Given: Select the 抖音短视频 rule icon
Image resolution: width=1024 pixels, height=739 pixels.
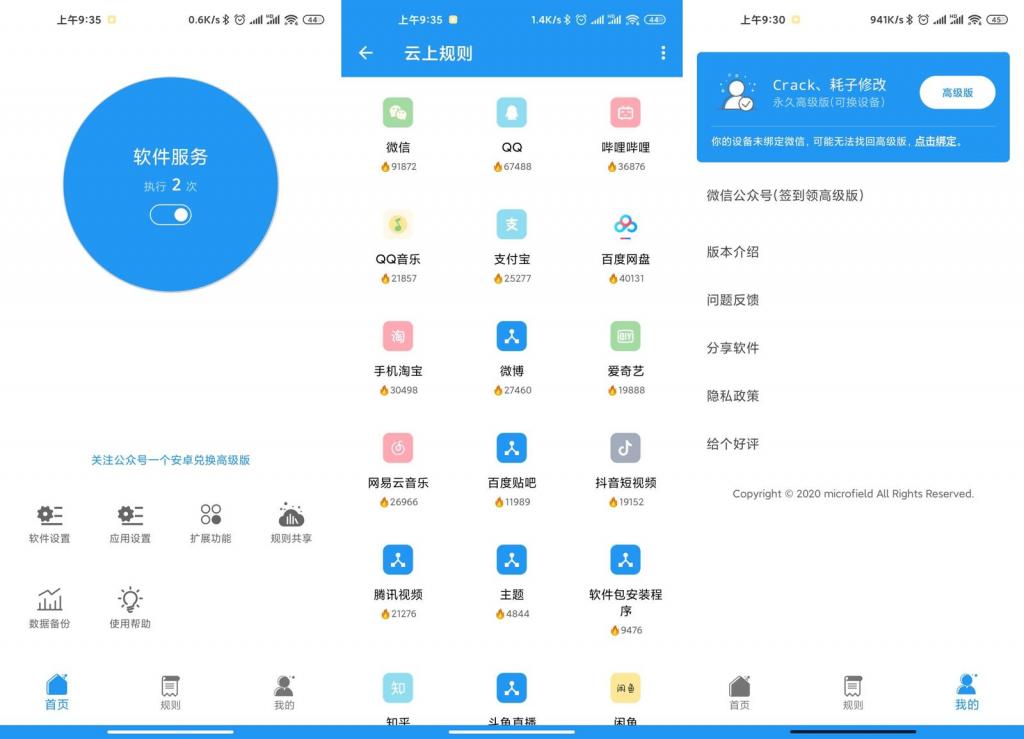Looking at the screenshot, I should pos(625,448).
